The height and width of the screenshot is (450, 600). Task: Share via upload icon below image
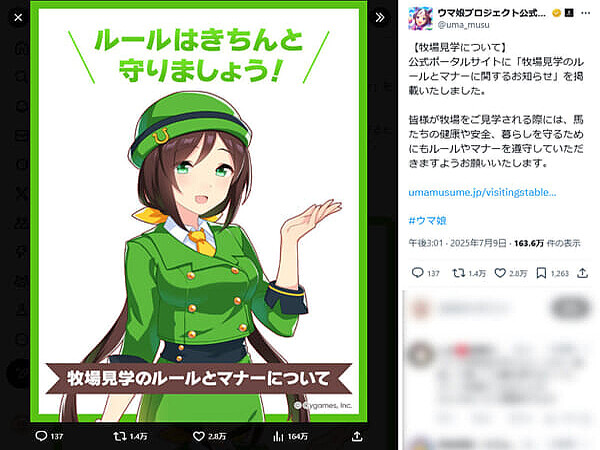click(x=357, y=436)
